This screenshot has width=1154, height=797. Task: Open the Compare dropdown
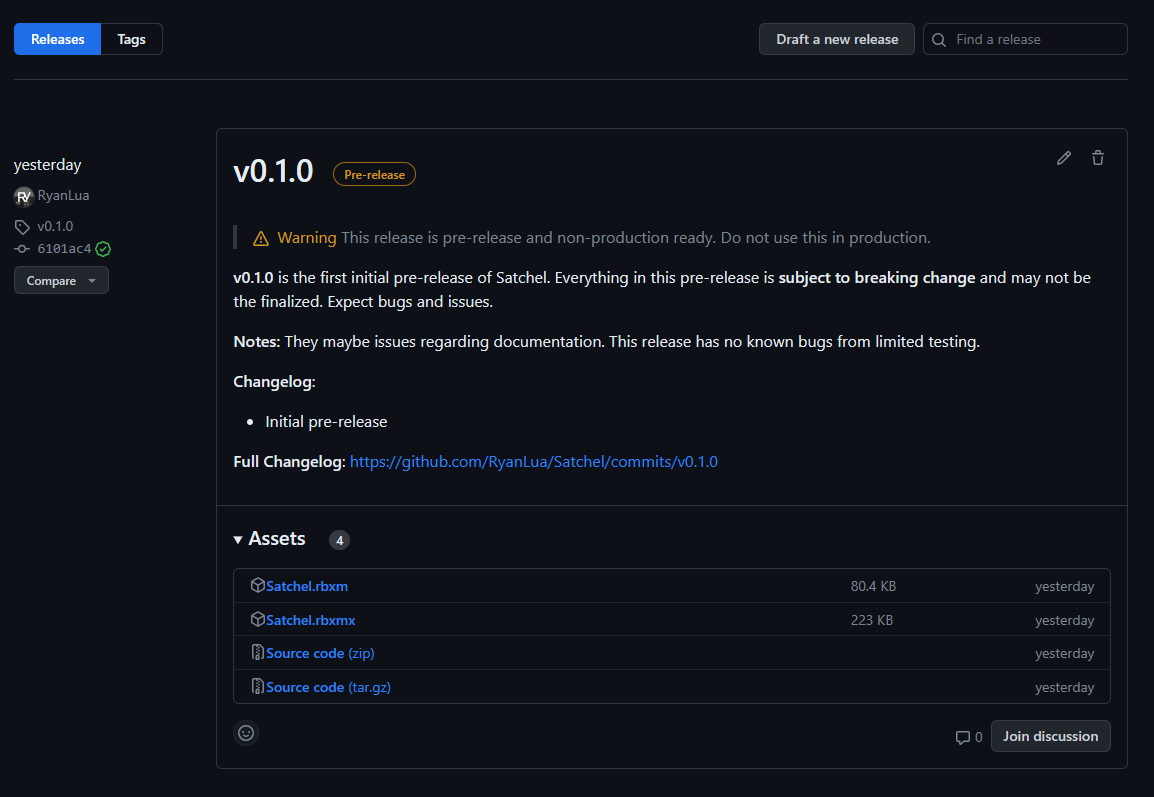[61, 280]
